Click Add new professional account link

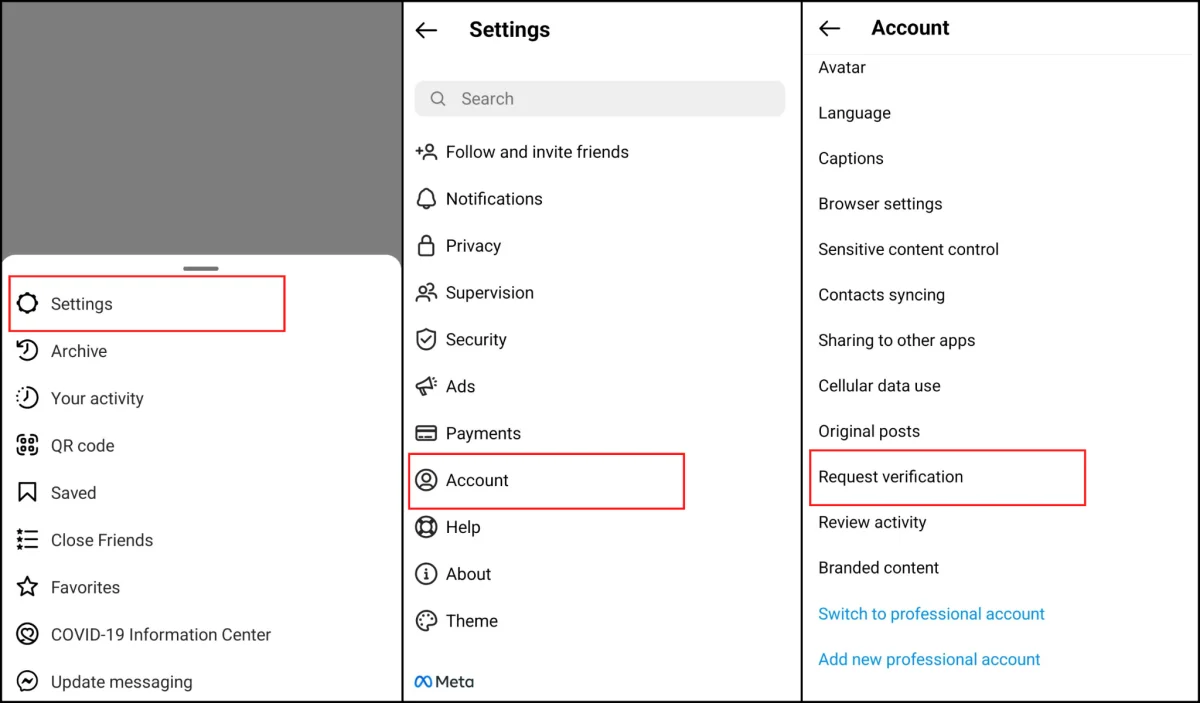929,659
